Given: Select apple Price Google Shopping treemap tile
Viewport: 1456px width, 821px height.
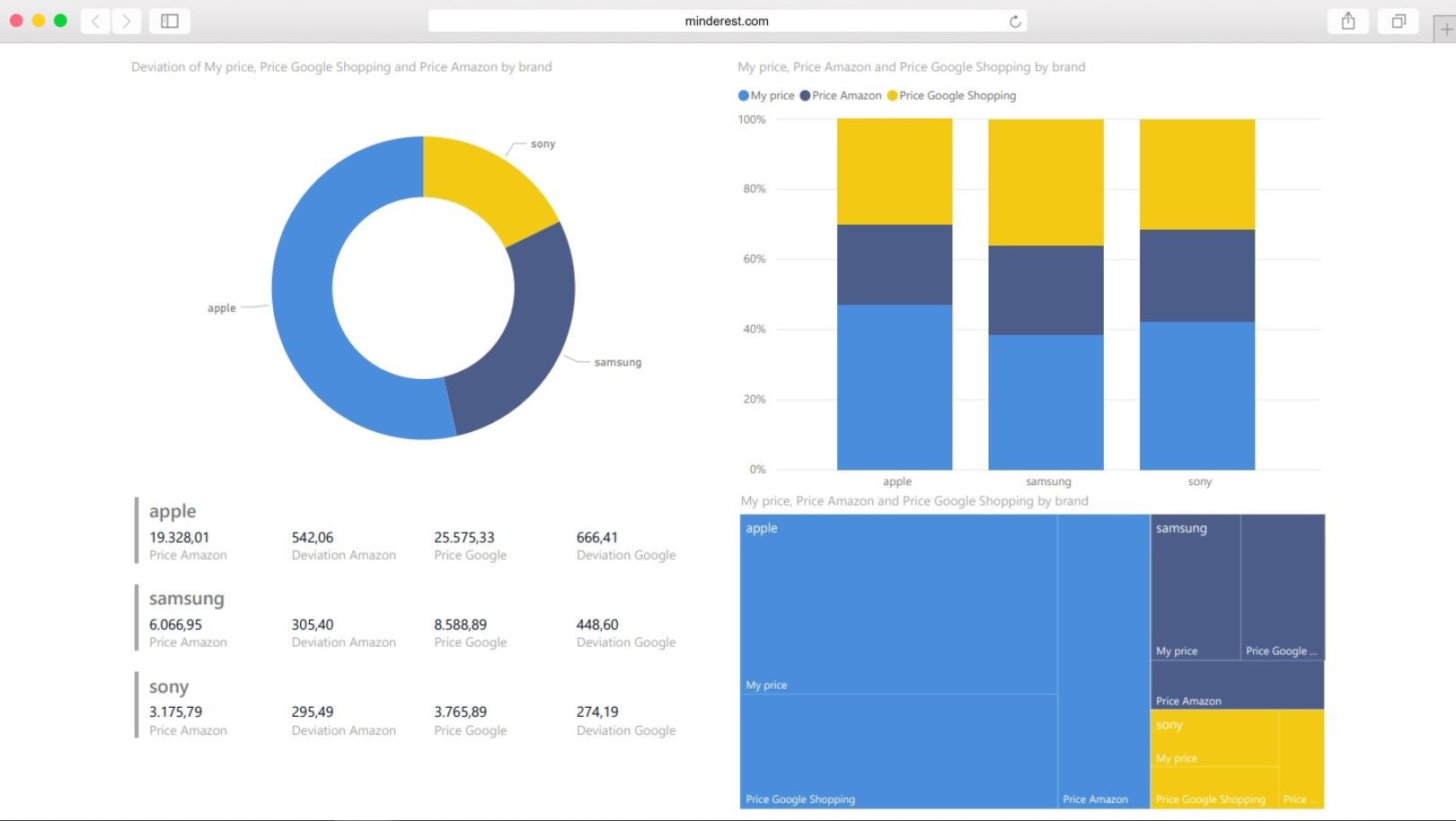Looking at the screenshot, I should [x=898, y=751].
